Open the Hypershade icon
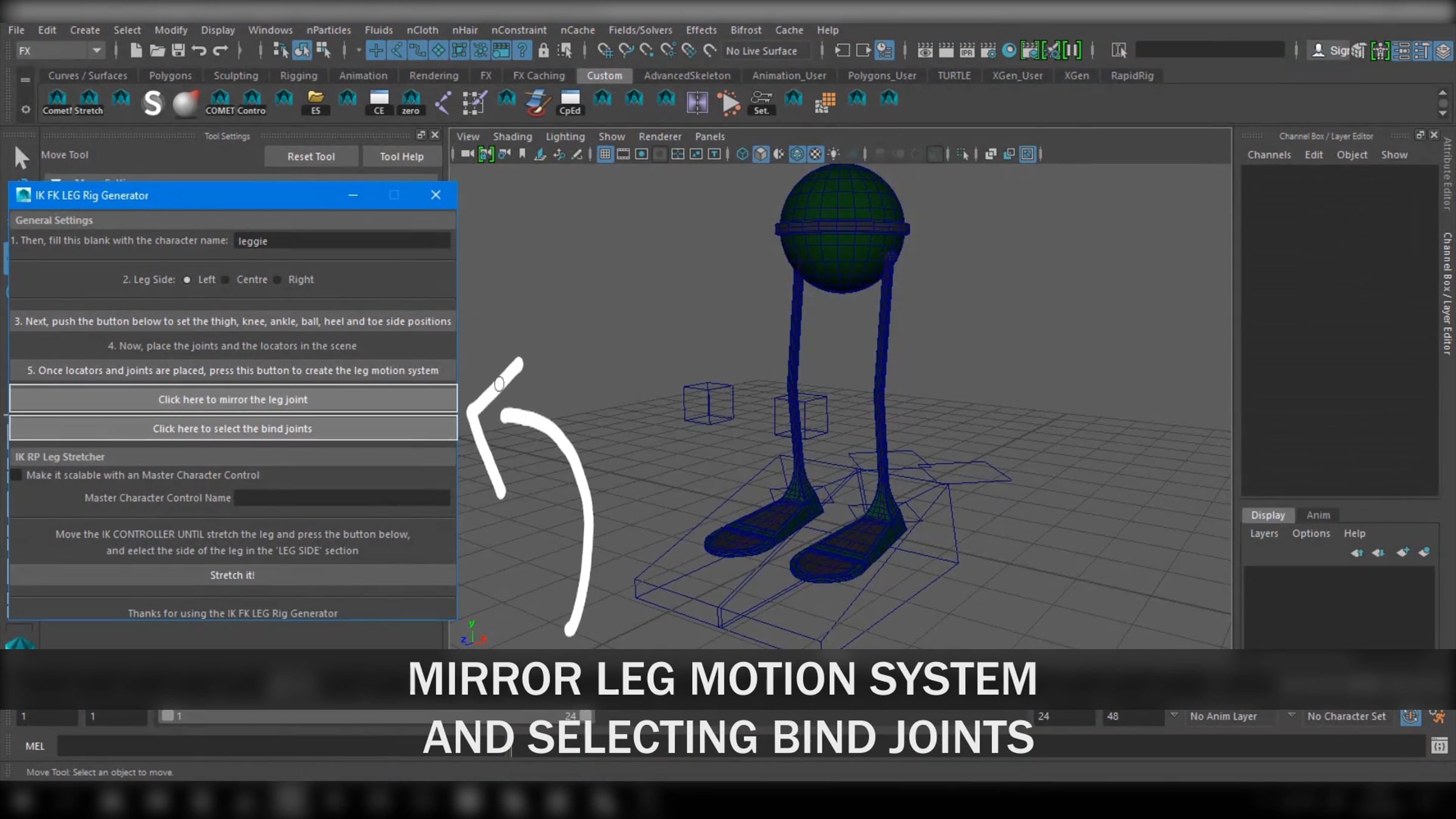The width and height of the screenshot is (1456, 819). (1009, 50)
